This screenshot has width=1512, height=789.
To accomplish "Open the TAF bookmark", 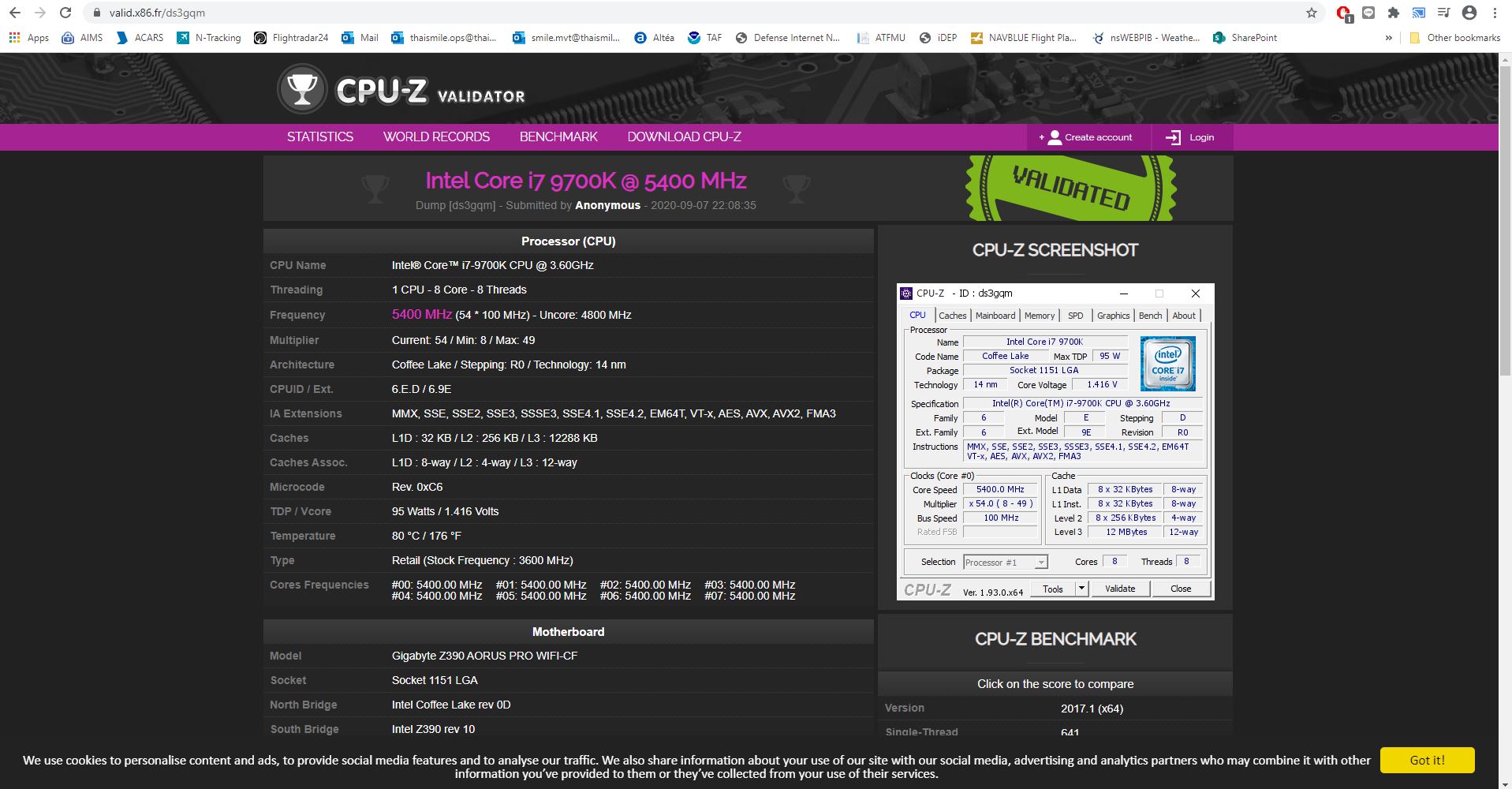I will tap(705, 37).
